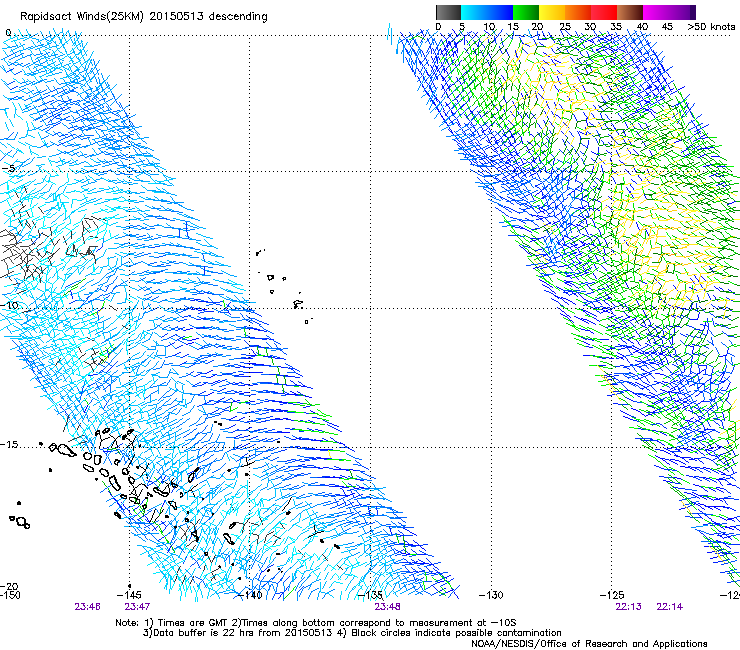Click the '-130' longitude axis label
Viewport: 740px width, 650px height.
(x=491, y=595)
